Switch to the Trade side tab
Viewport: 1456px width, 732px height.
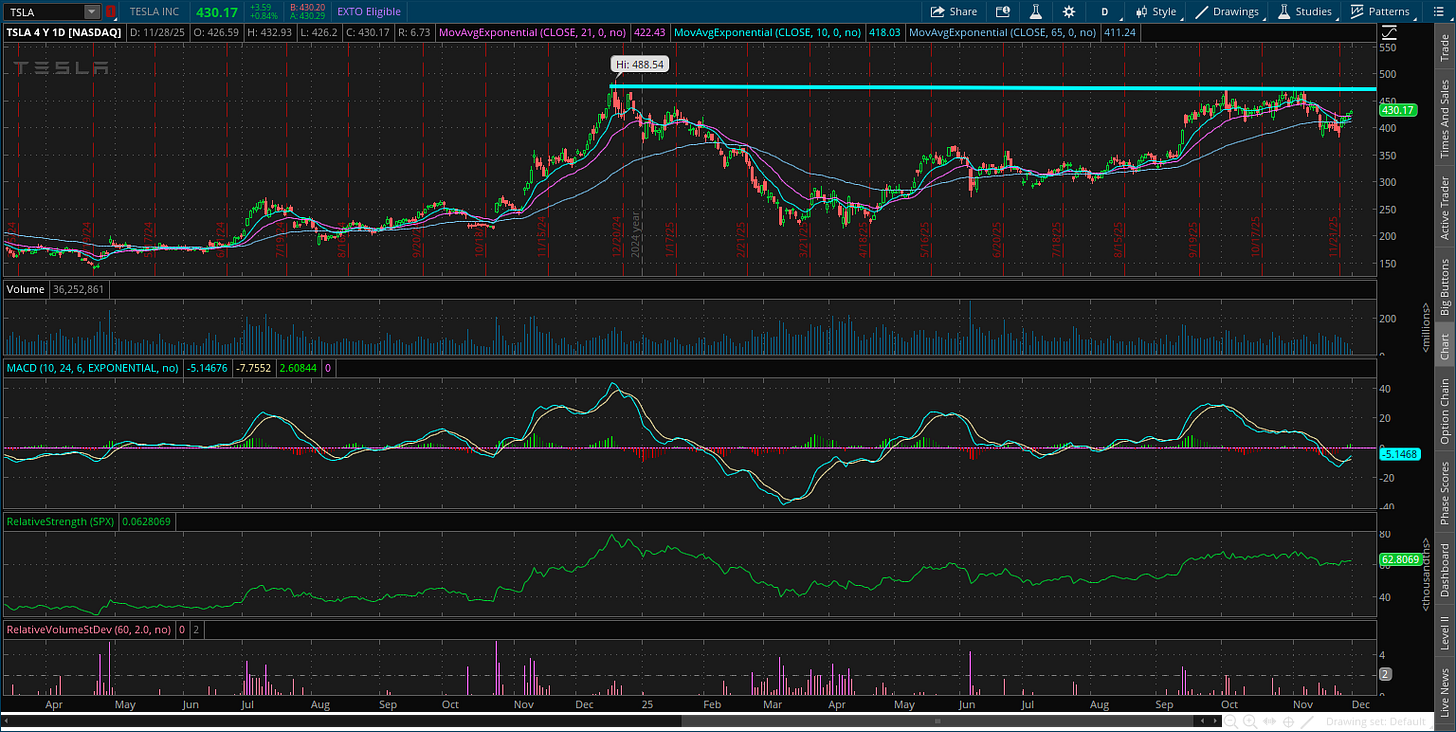(1443, 48)
